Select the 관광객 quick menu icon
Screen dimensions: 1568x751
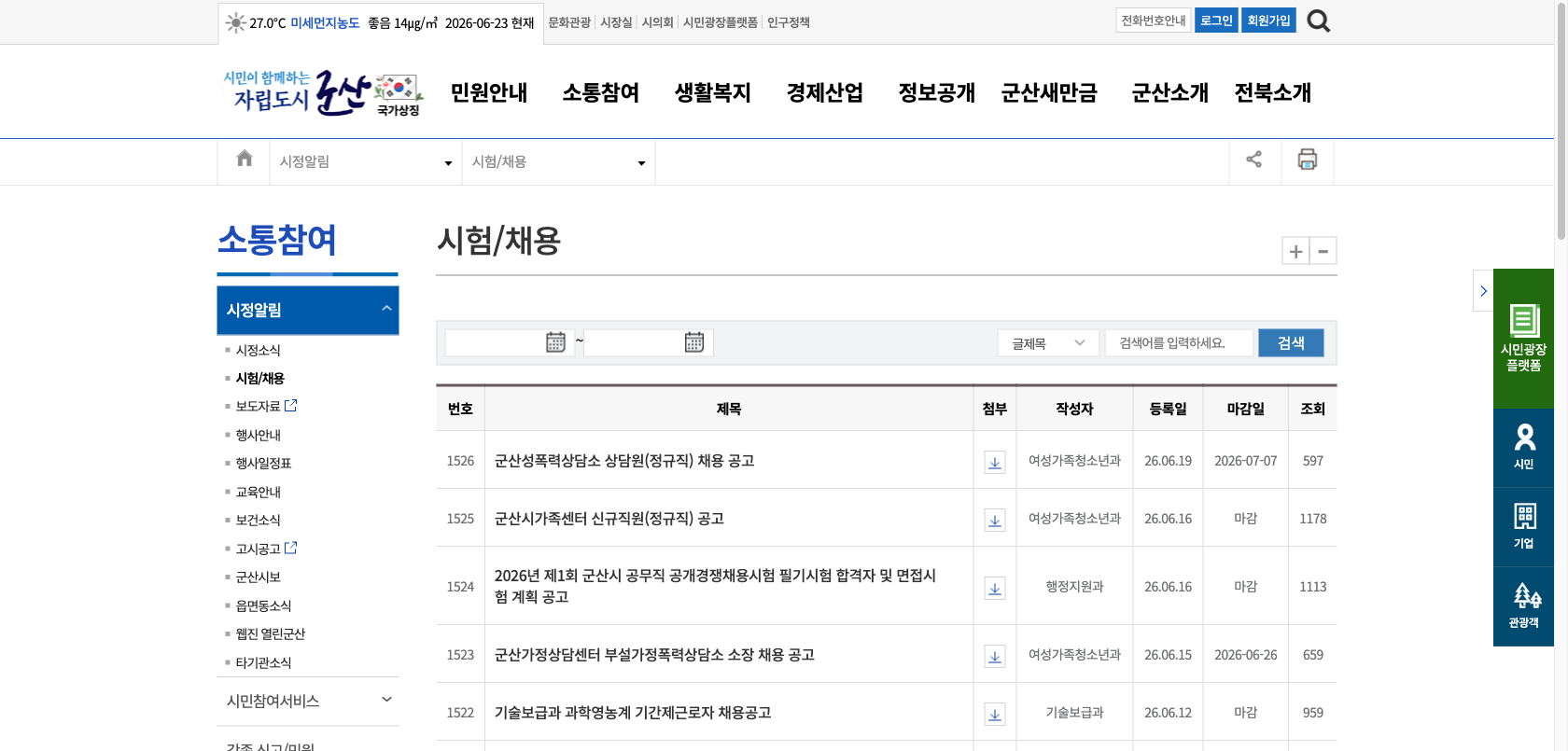click(1523, 606)
